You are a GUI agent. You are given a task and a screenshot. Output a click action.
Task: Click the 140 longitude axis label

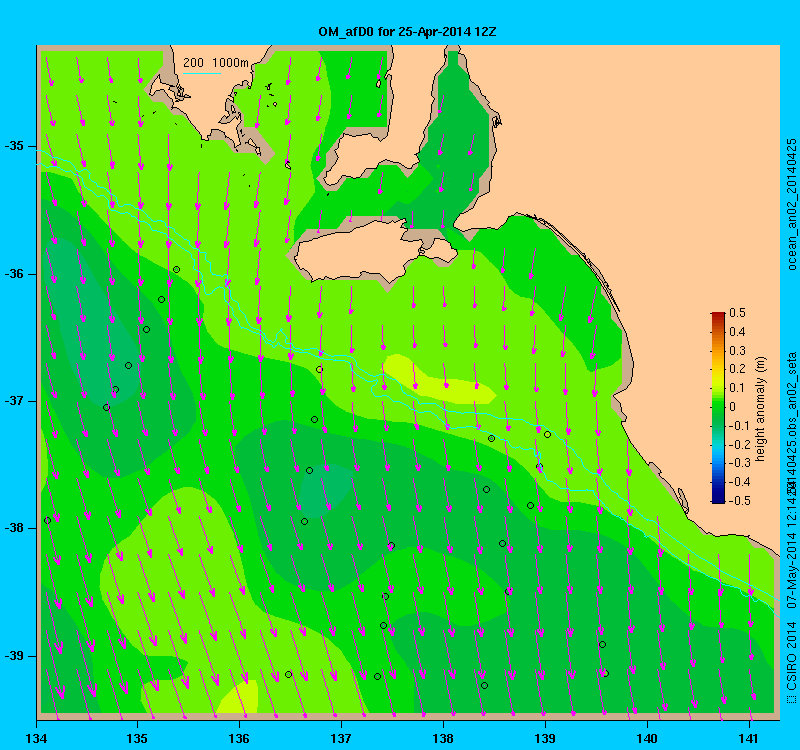[647, 738]
